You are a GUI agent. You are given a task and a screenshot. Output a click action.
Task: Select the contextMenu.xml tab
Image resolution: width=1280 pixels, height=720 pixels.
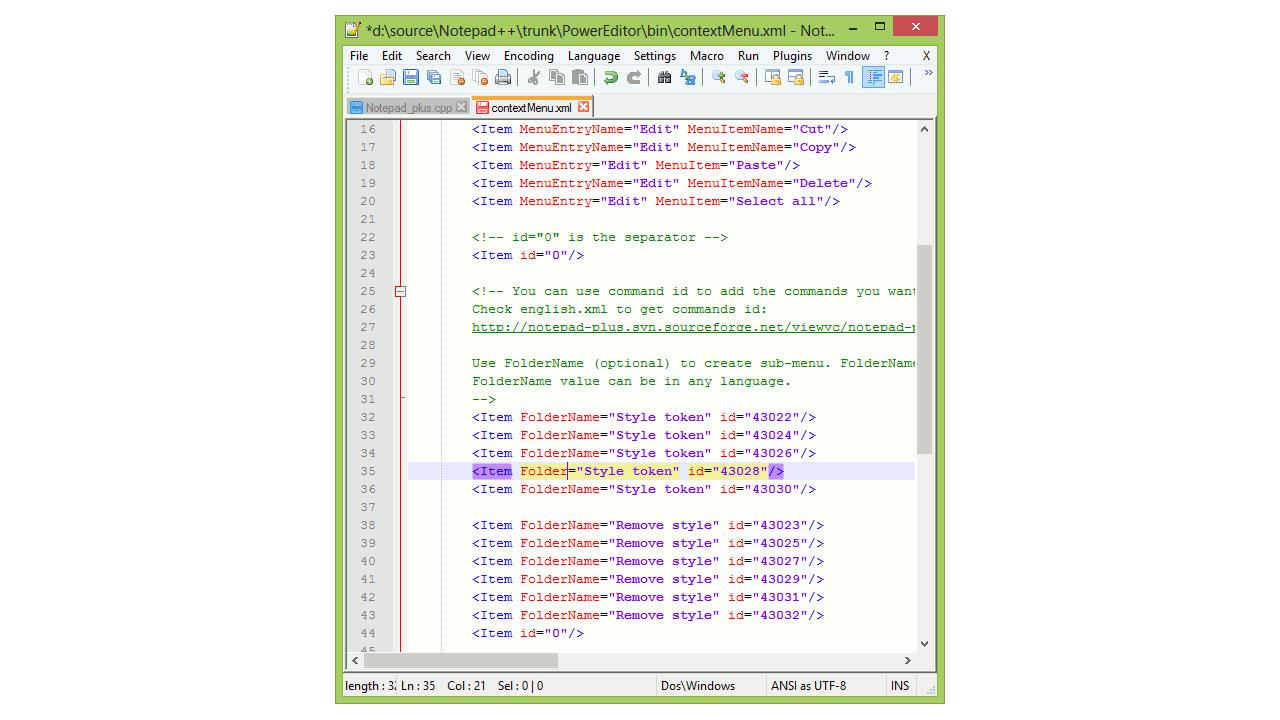532,107
